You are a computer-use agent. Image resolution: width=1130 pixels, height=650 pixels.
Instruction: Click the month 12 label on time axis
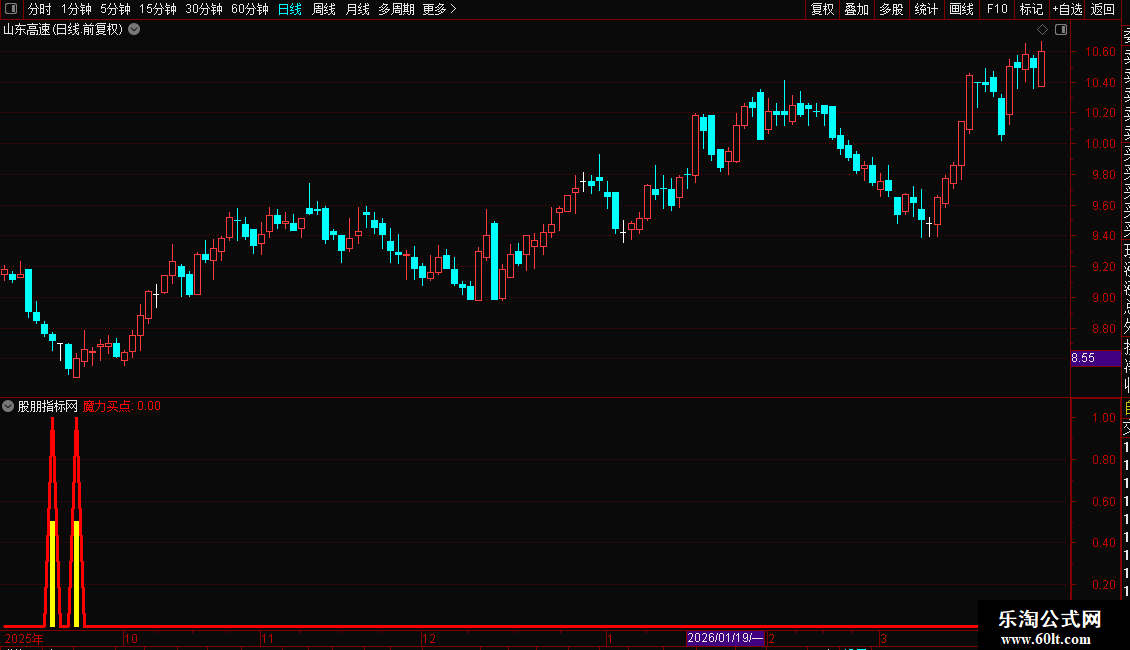point(429,638)
